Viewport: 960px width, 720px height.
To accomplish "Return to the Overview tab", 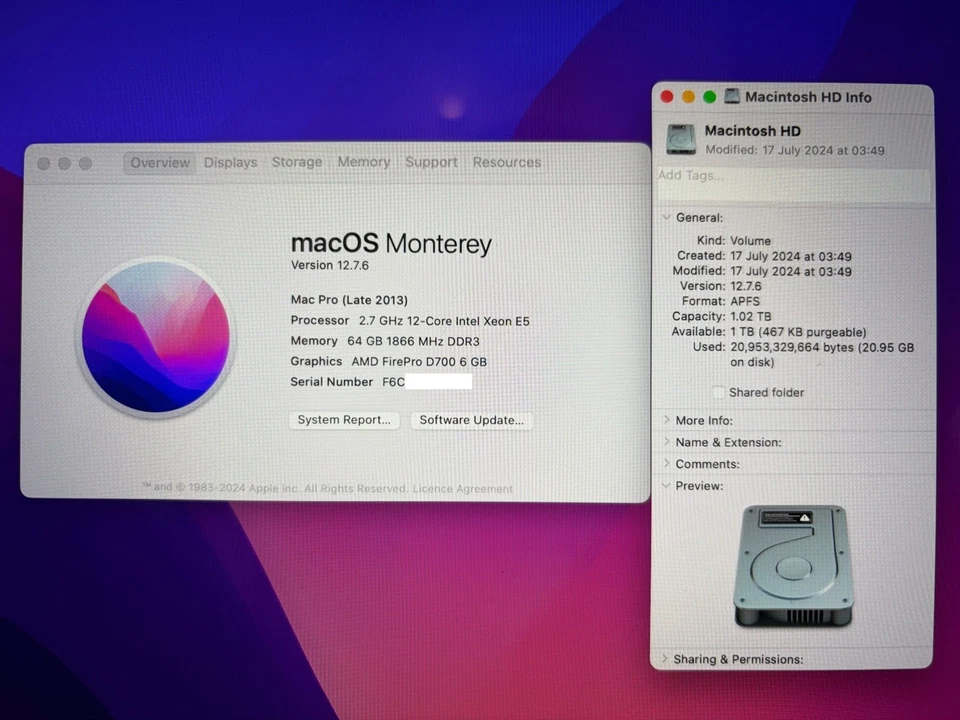I will (159, 162).
